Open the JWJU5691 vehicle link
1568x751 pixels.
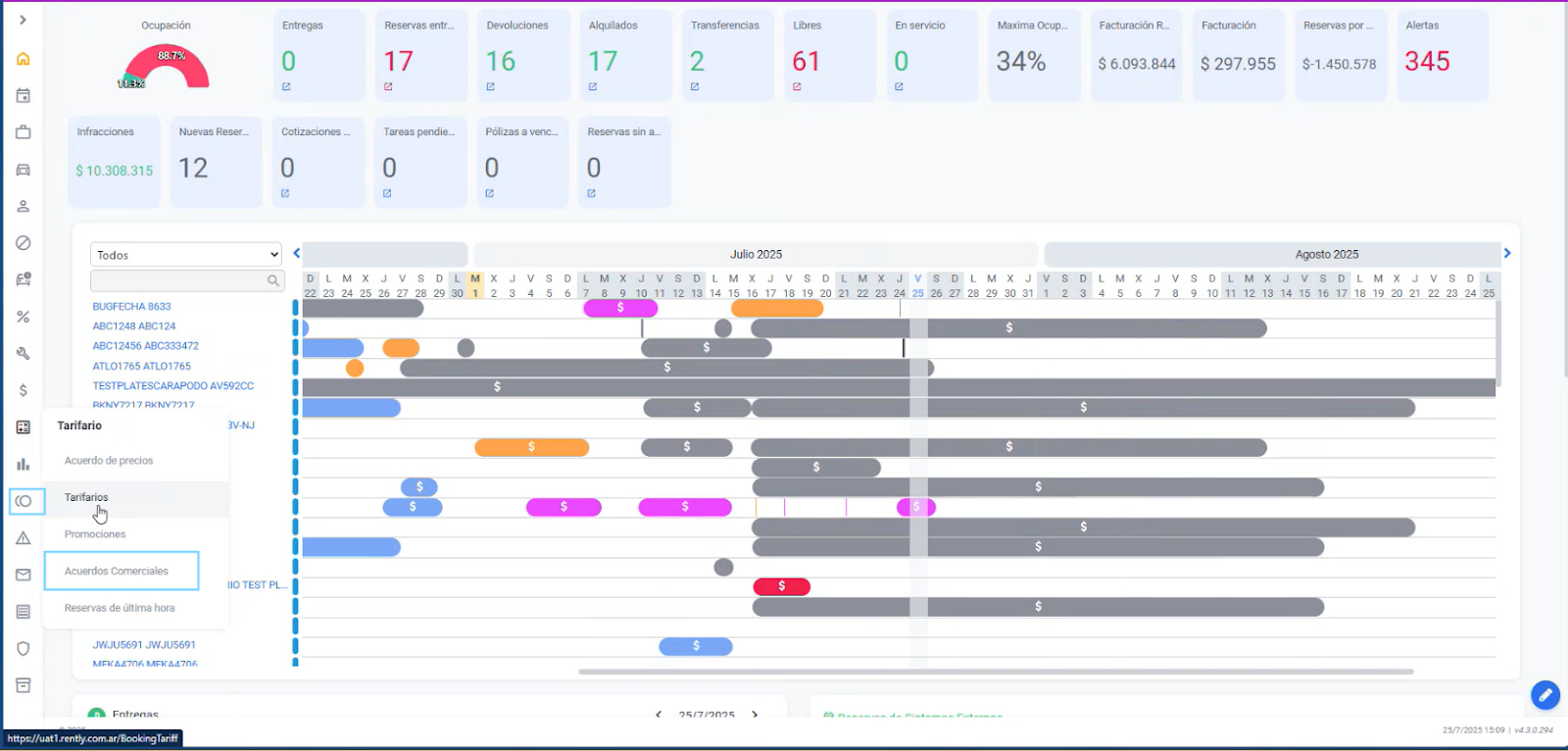(144, 645)
